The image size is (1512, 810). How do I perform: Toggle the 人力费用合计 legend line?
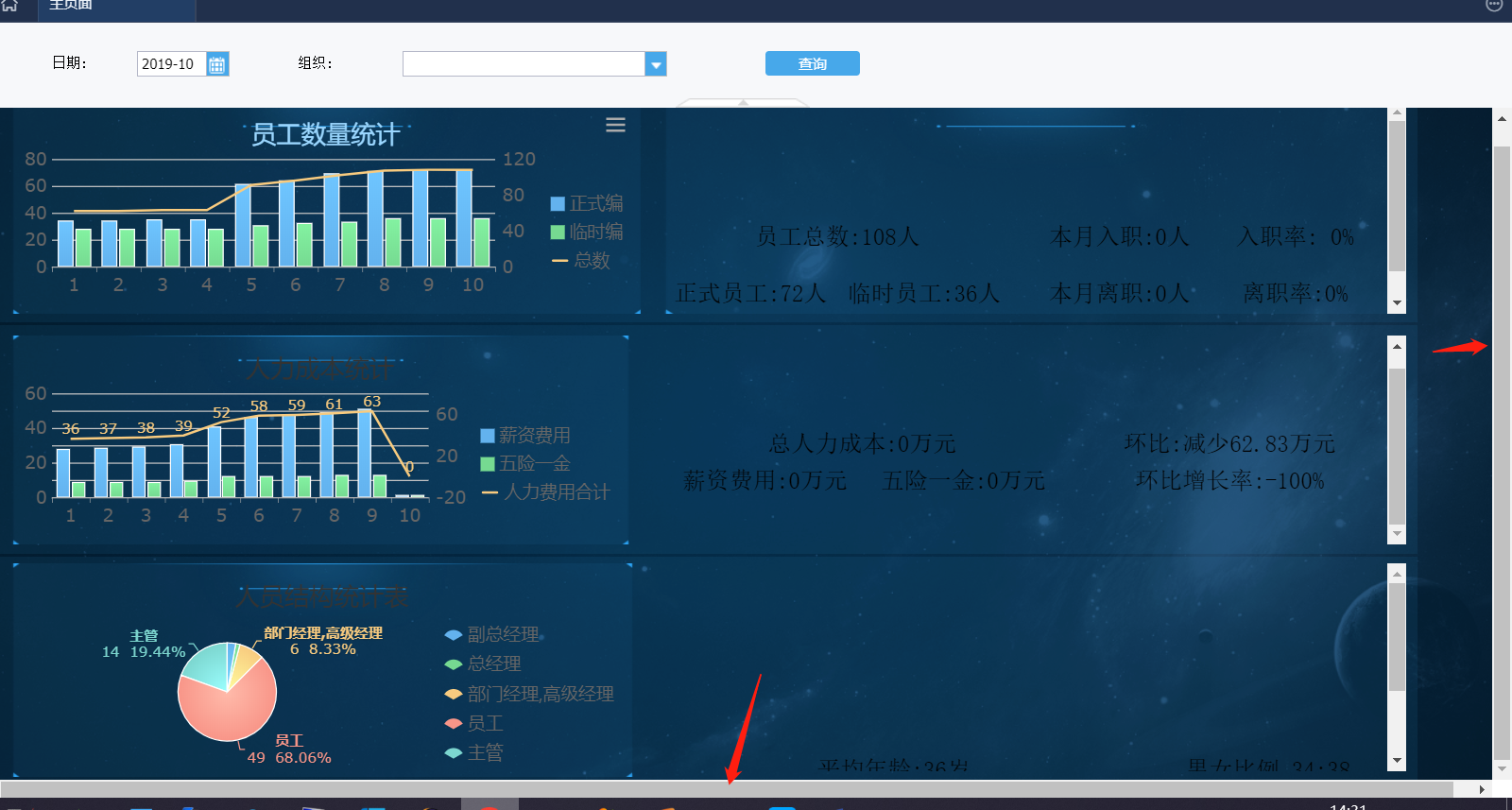tap(546, 491)
